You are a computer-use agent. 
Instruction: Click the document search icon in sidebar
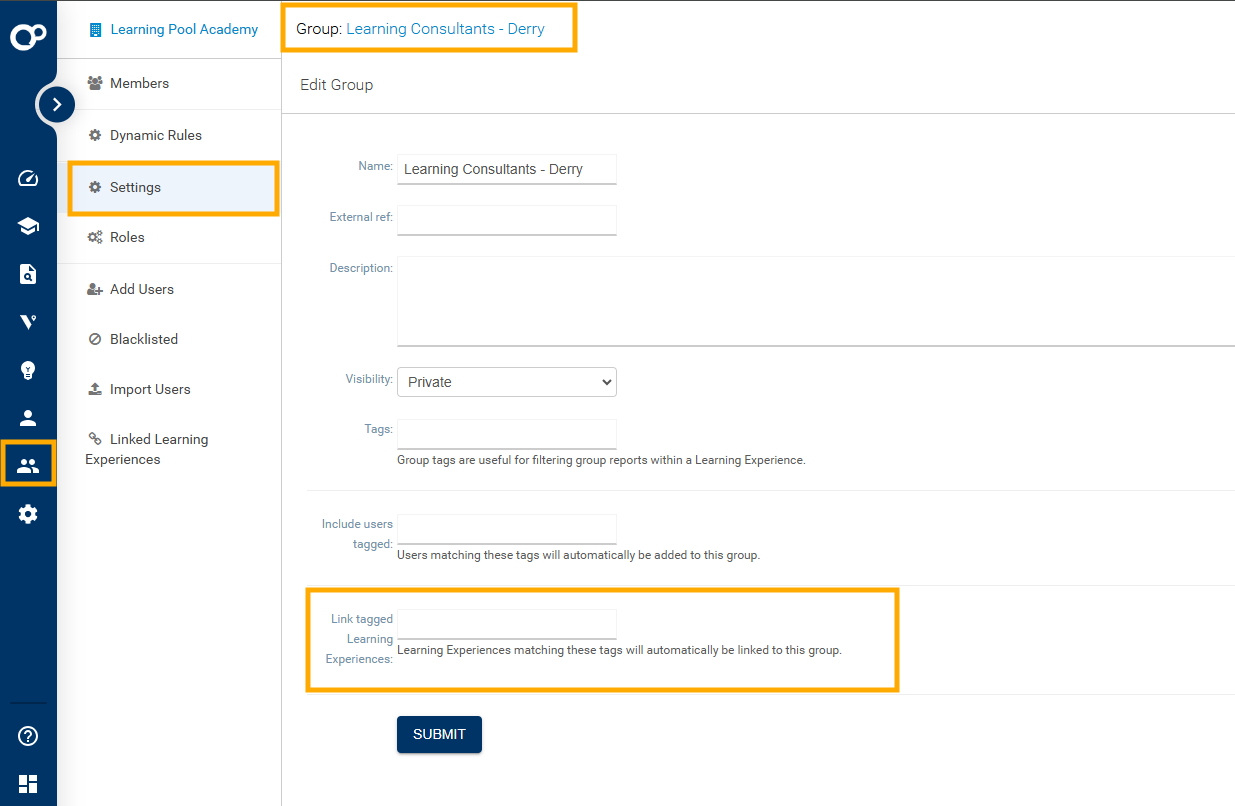28,274
